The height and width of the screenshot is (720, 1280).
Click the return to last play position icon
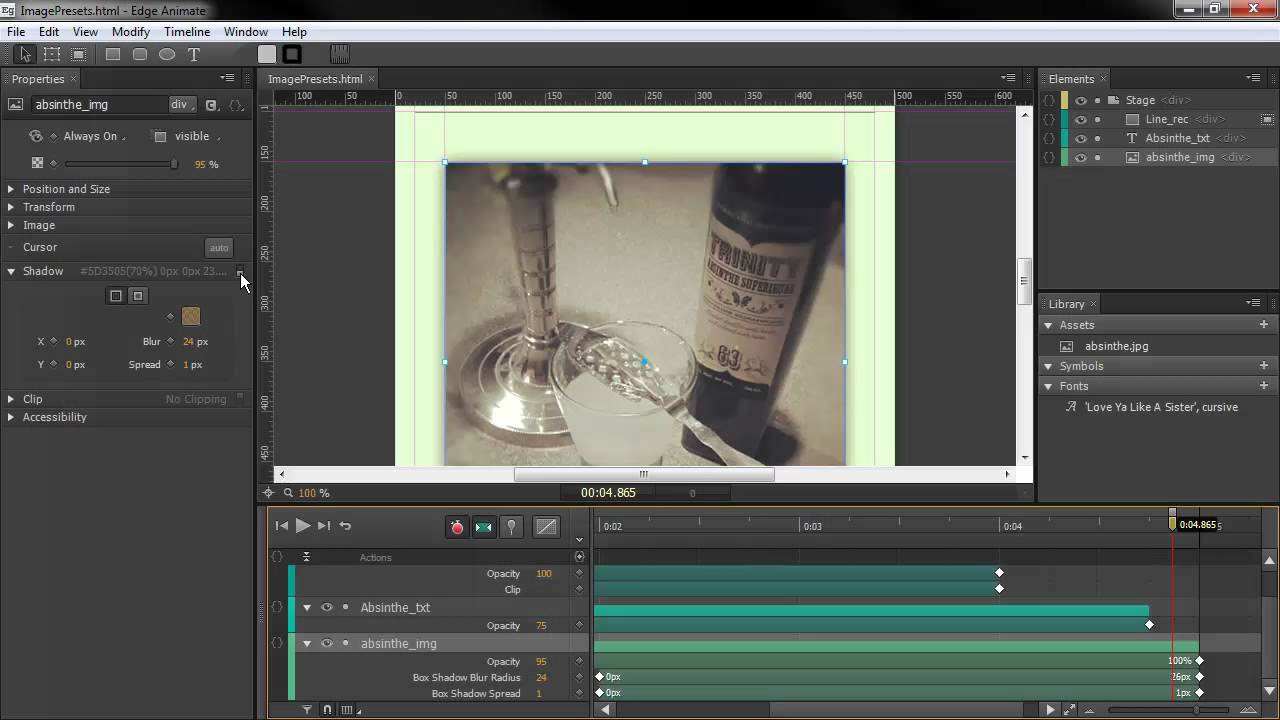tap(345, 526)
